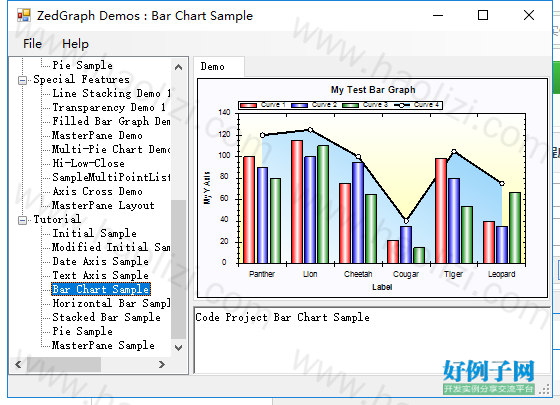Viewport: 560px width, 405px height.
Task: Click the Cougar axis label
Action: click(406, 274)
